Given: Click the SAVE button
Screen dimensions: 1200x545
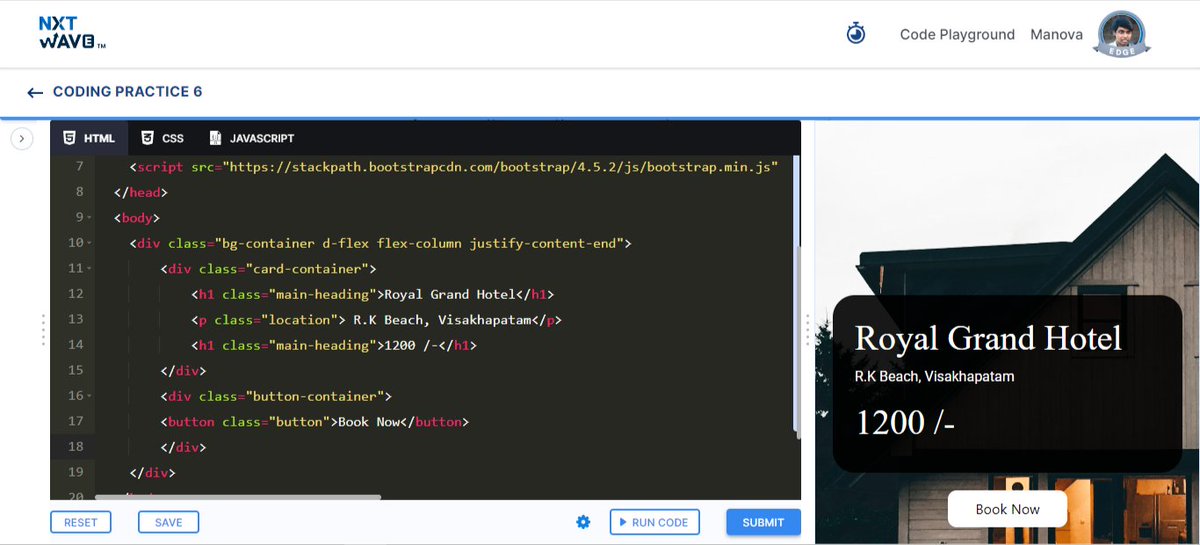Looking at the screenshot, I should click(169, 522).
